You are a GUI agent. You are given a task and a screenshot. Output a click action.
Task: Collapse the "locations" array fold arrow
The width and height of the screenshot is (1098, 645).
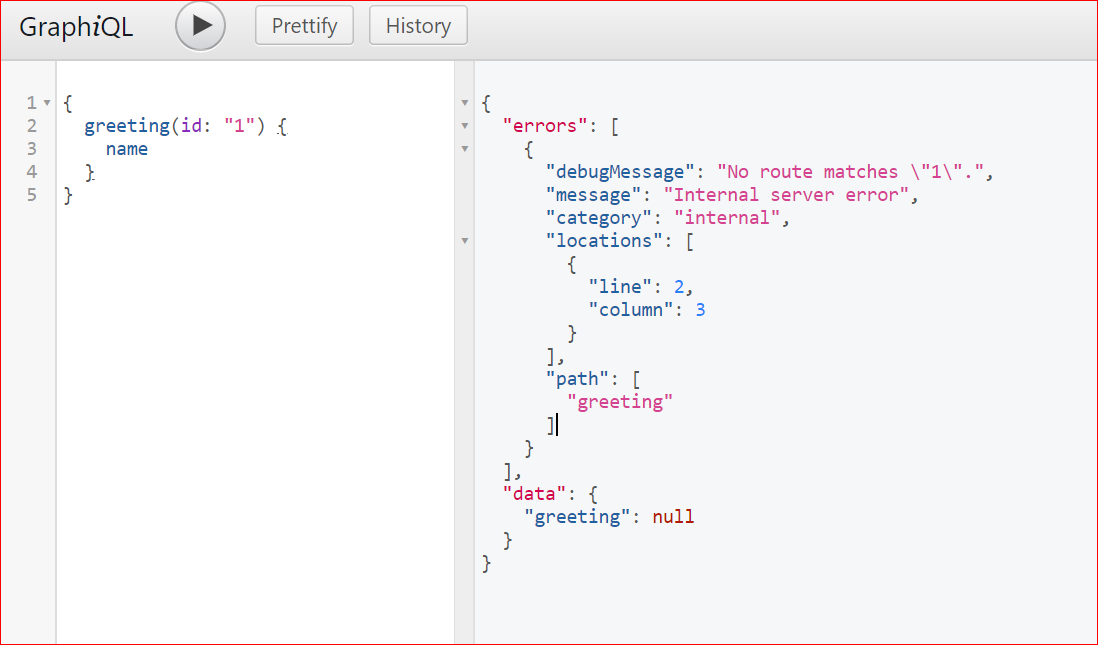click(464, 241)
